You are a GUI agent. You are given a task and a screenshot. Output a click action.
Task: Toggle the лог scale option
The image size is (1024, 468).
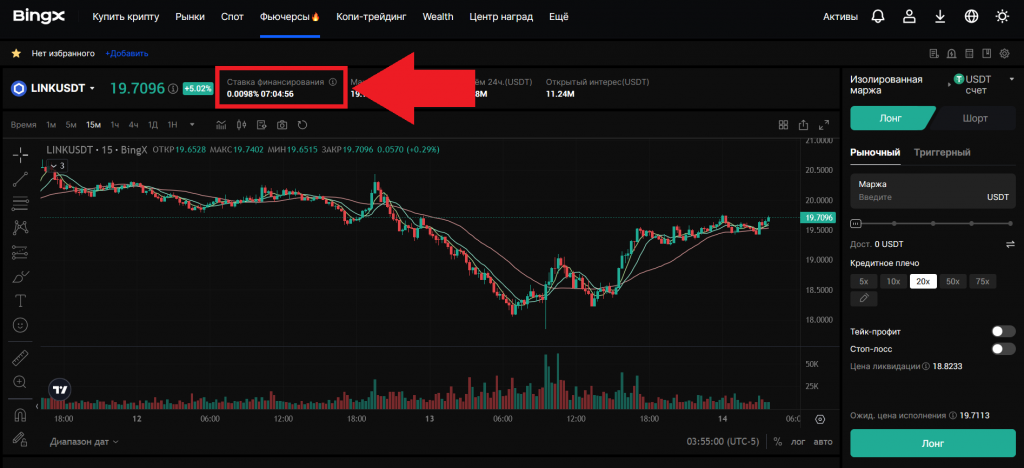pos(799,441)
